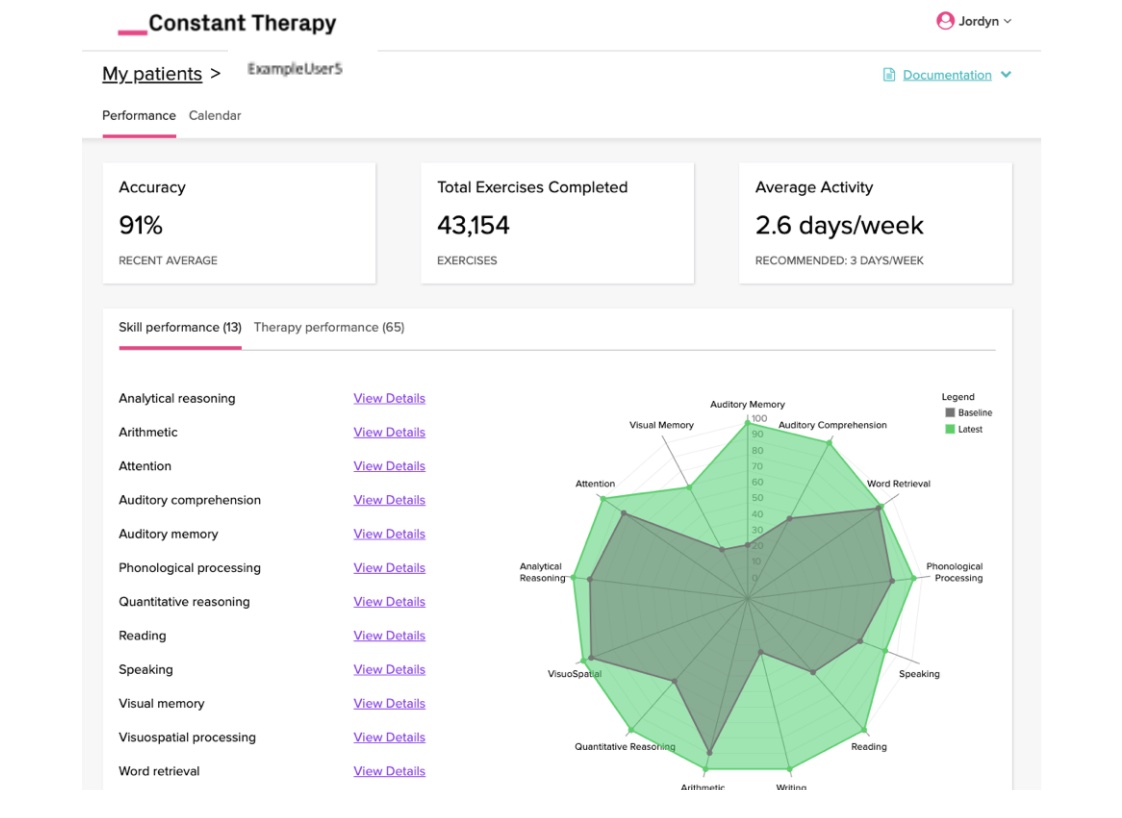View Details for Arithmetic
This screenshot has height=818, width=1122.
tap(389, 432)
